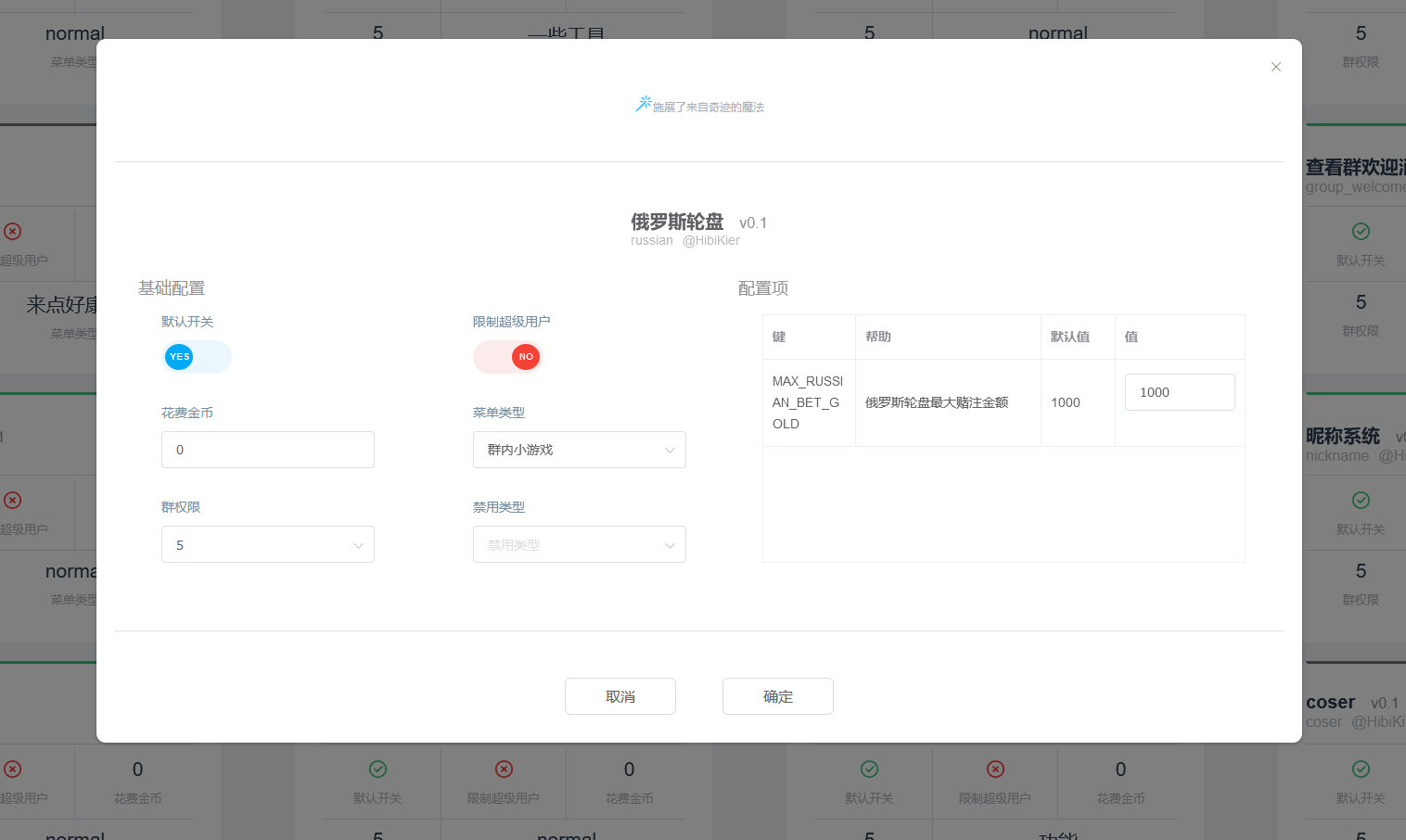The width and height of the screenshot is (1406, 840).
Task: Select the MAX_RUSSIAN_BET_GOLD key cell
Action: click(x=808, y=402)
